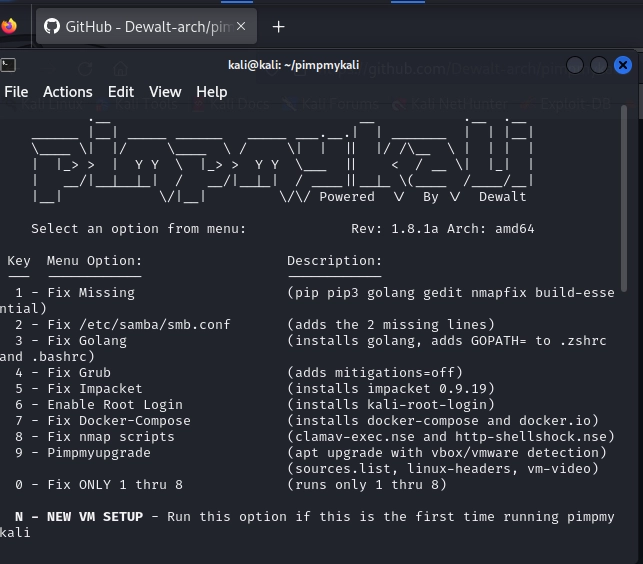Open the Edit menu in terminal

tap(121, 92)
